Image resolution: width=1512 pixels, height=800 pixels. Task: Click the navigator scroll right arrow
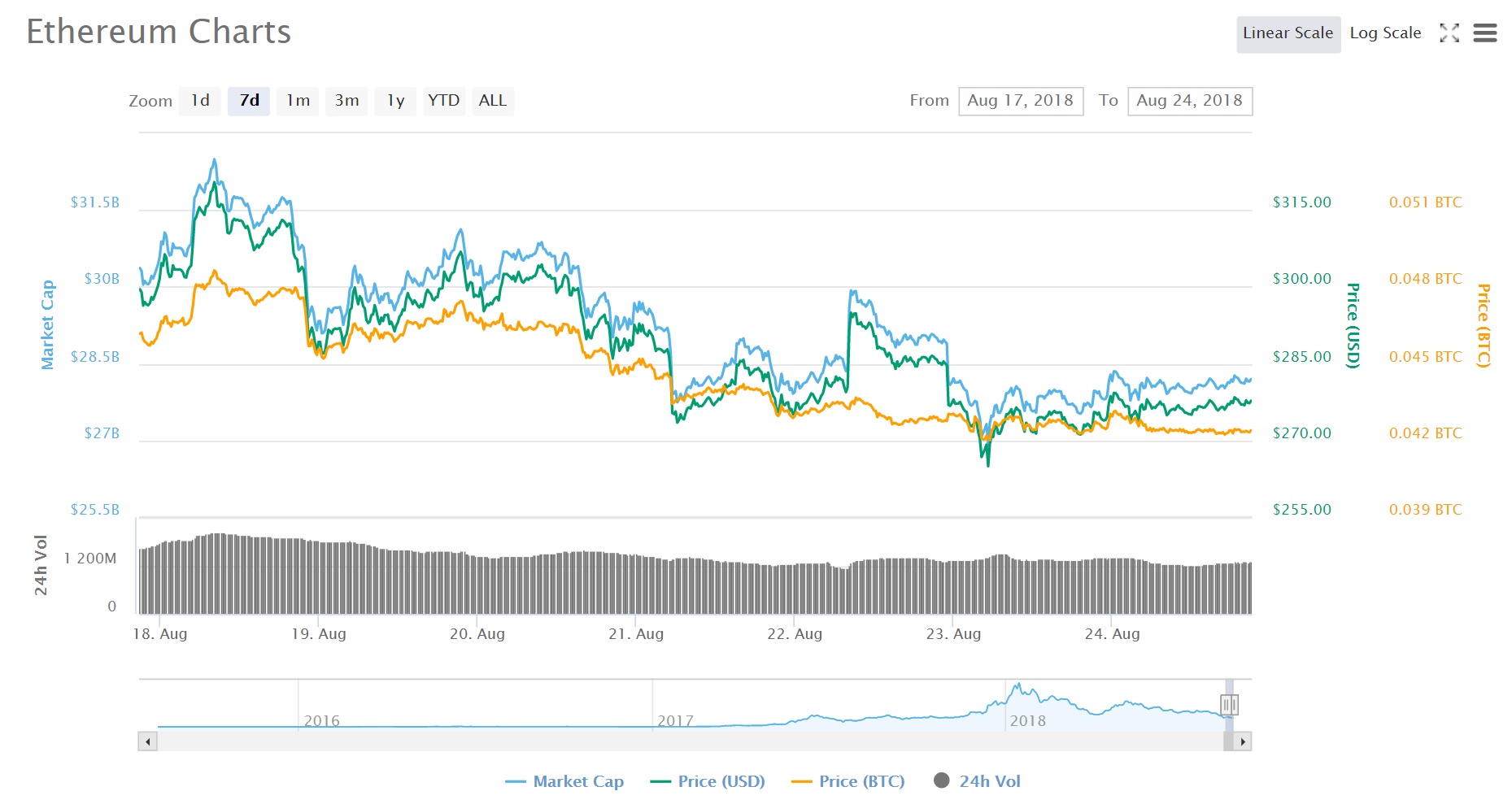[1242, 741]
